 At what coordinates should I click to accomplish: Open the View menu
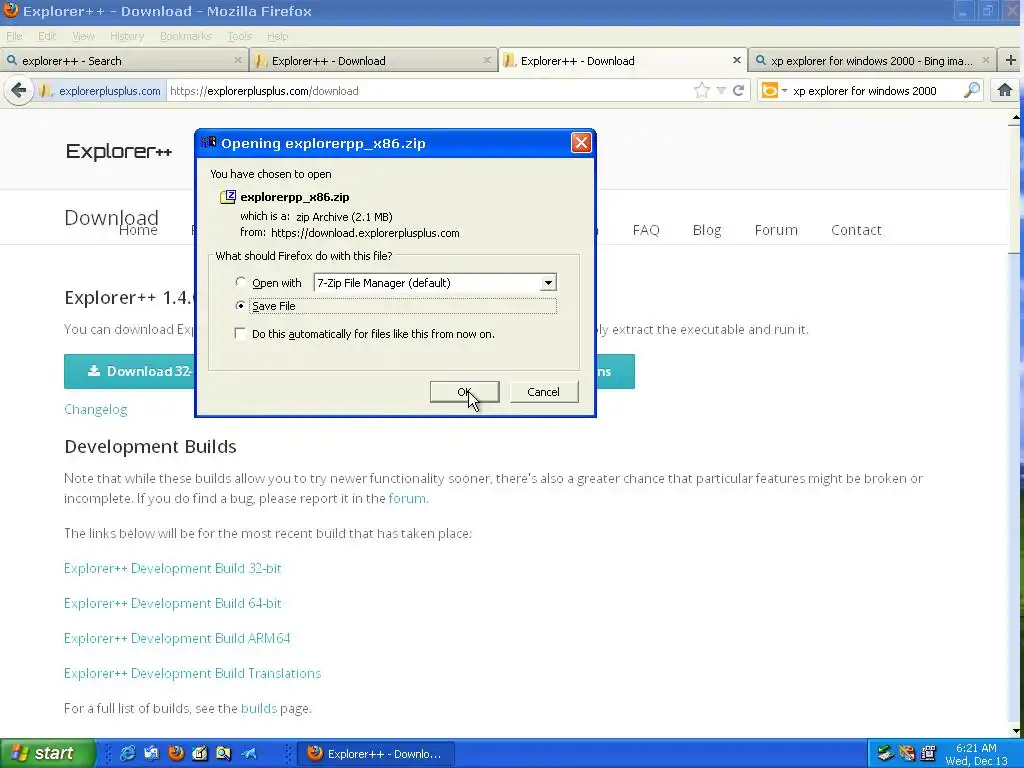pos(83,36)
